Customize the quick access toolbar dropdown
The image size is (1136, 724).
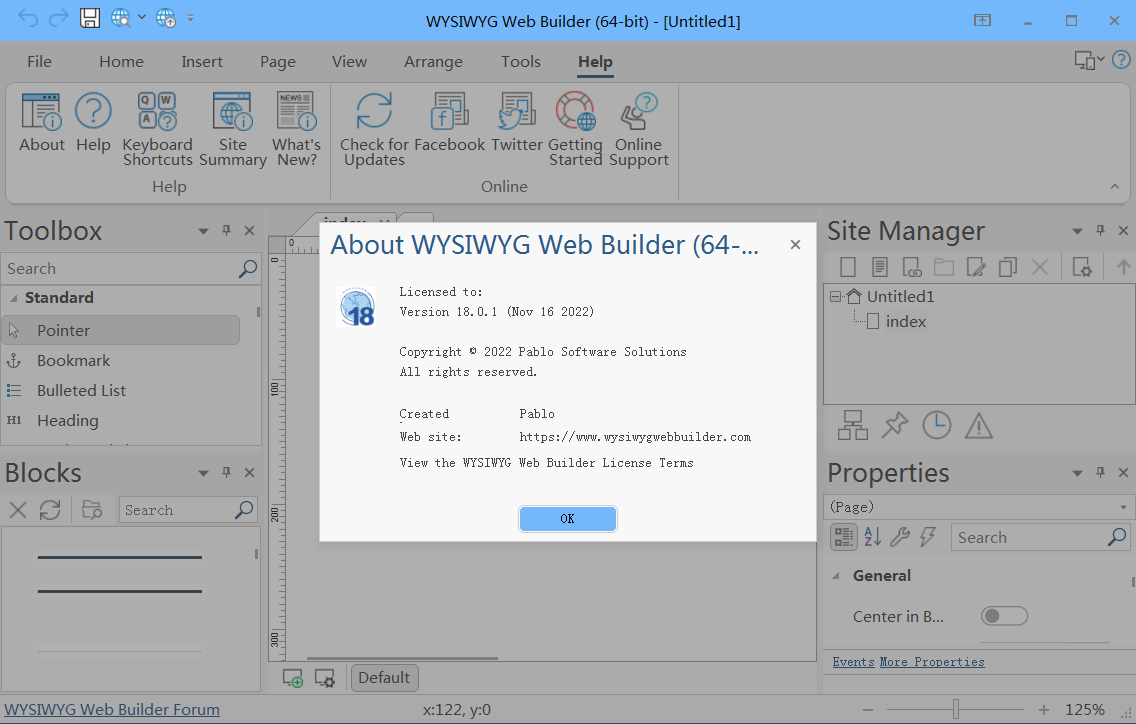pos(190,18)
